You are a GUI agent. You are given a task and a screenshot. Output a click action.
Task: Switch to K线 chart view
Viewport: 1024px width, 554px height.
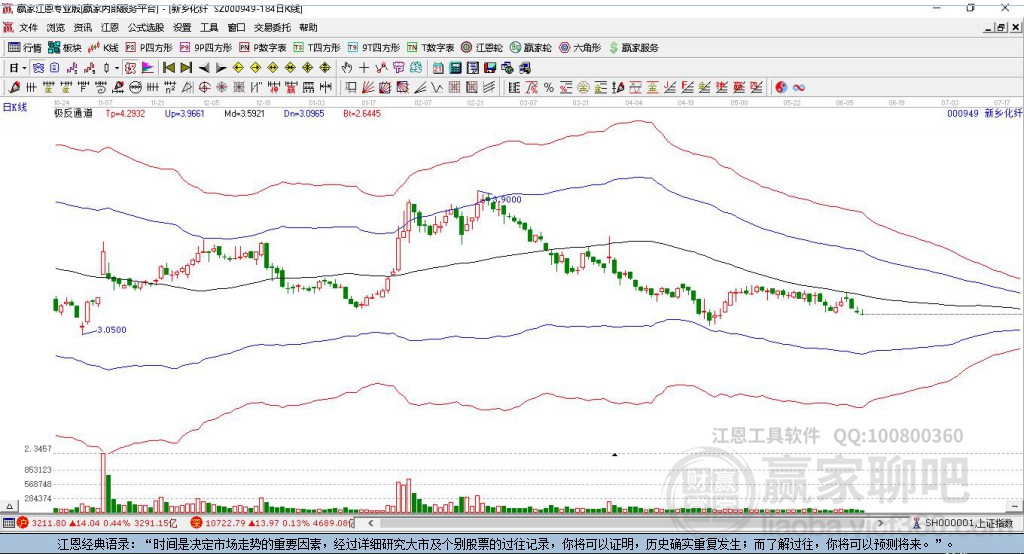103,48
